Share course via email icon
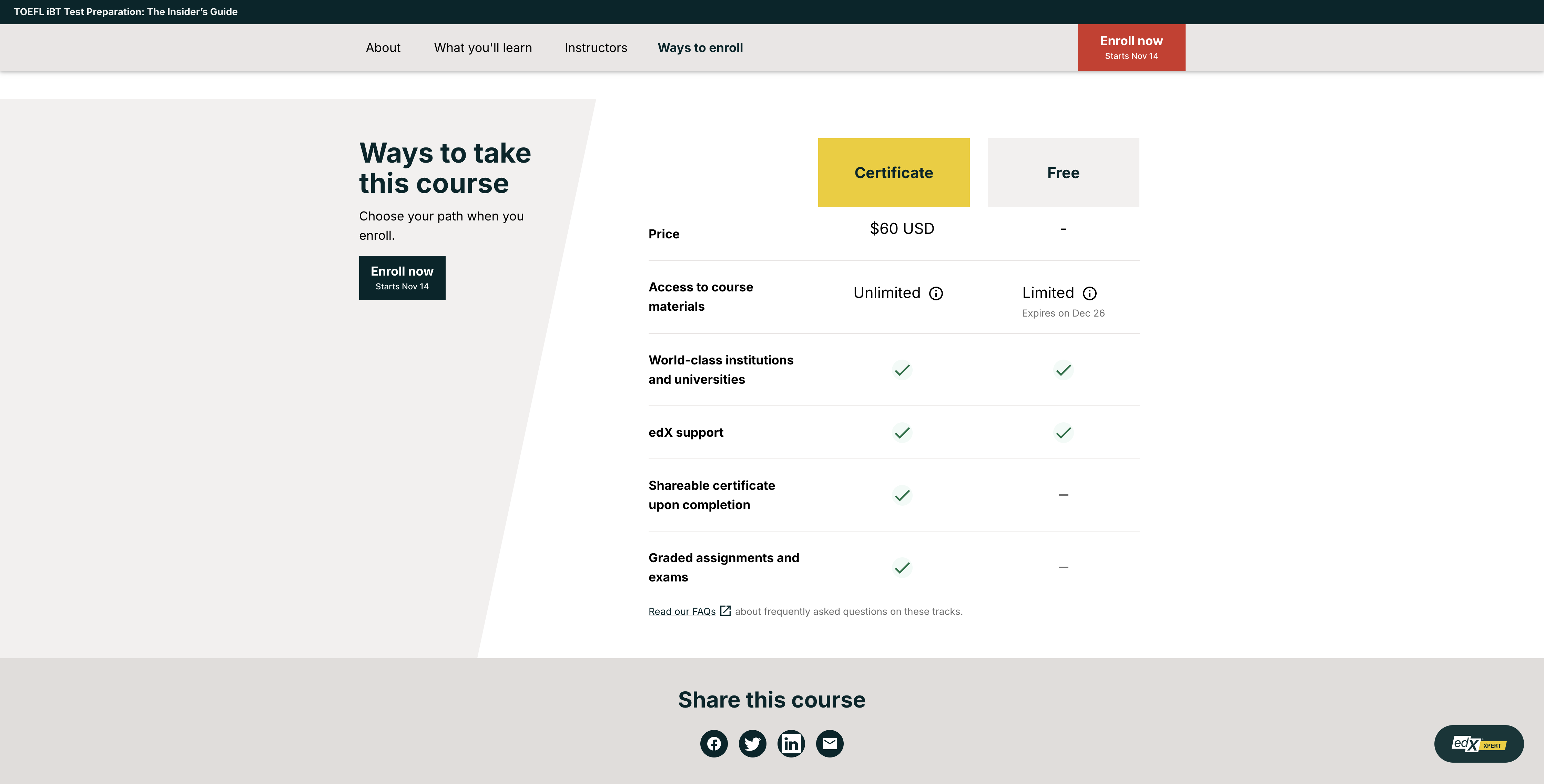This screenshot has width=1544, height=784. [x=830, y=744]
